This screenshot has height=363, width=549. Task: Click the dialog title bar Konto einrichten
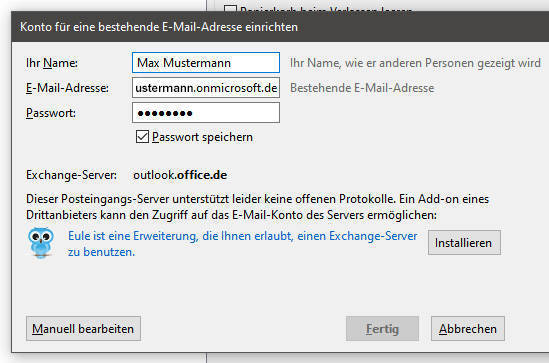[x=159, y=27]
